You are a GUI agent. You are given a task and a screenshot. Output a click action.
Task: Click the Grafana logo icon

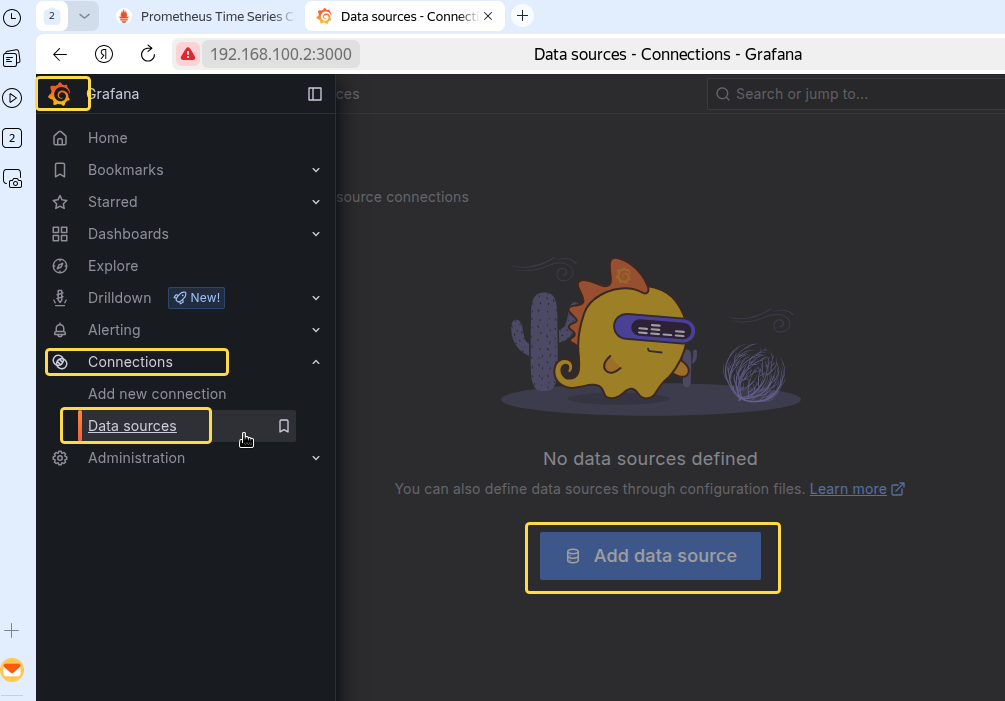(60, 94)
